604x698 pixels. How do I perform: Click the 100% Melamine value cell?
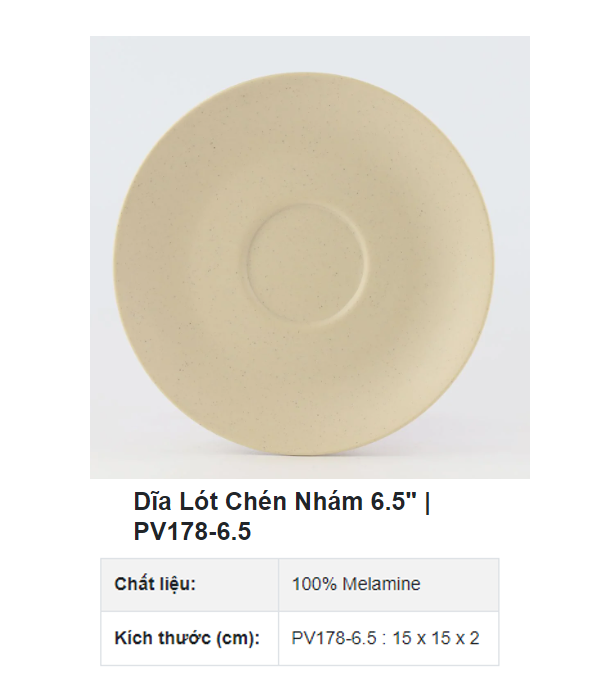point(389,584)
